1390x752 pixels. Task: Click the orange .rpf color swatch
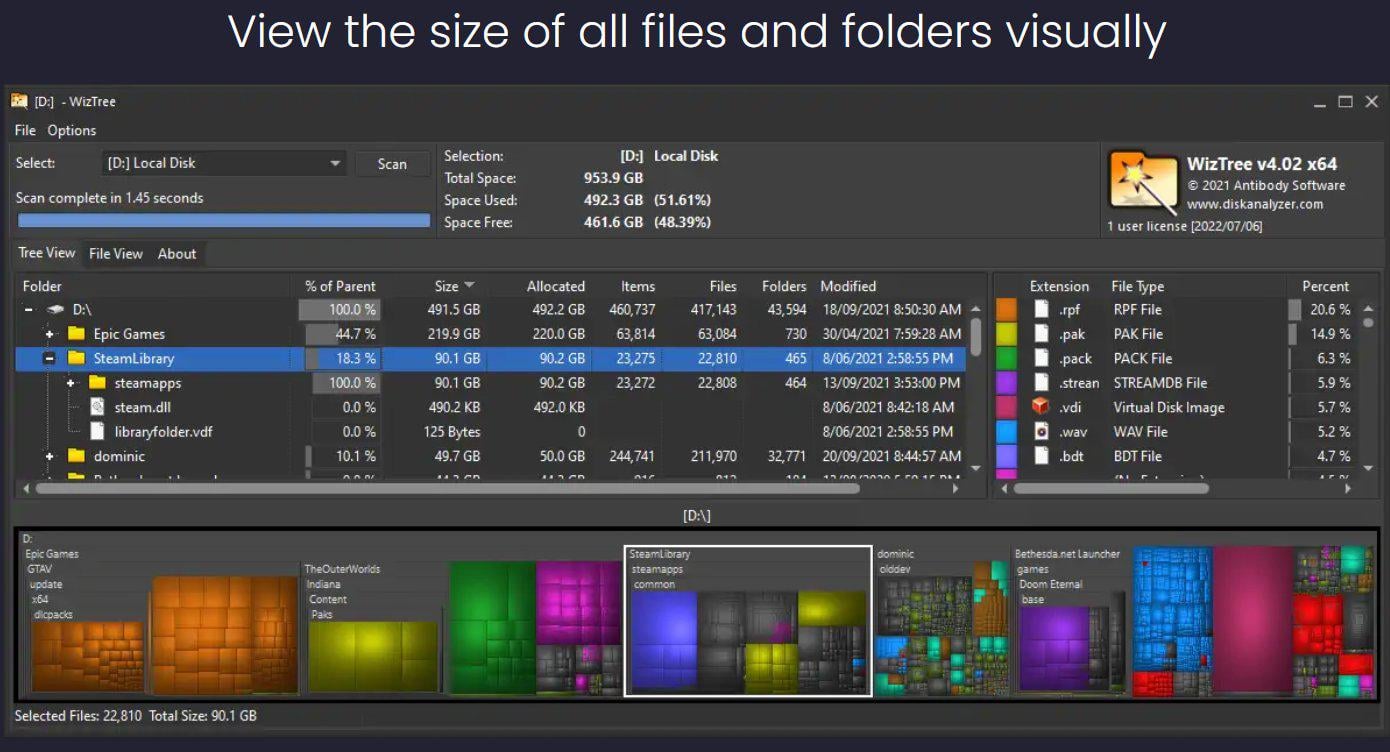click(1007, 310)
